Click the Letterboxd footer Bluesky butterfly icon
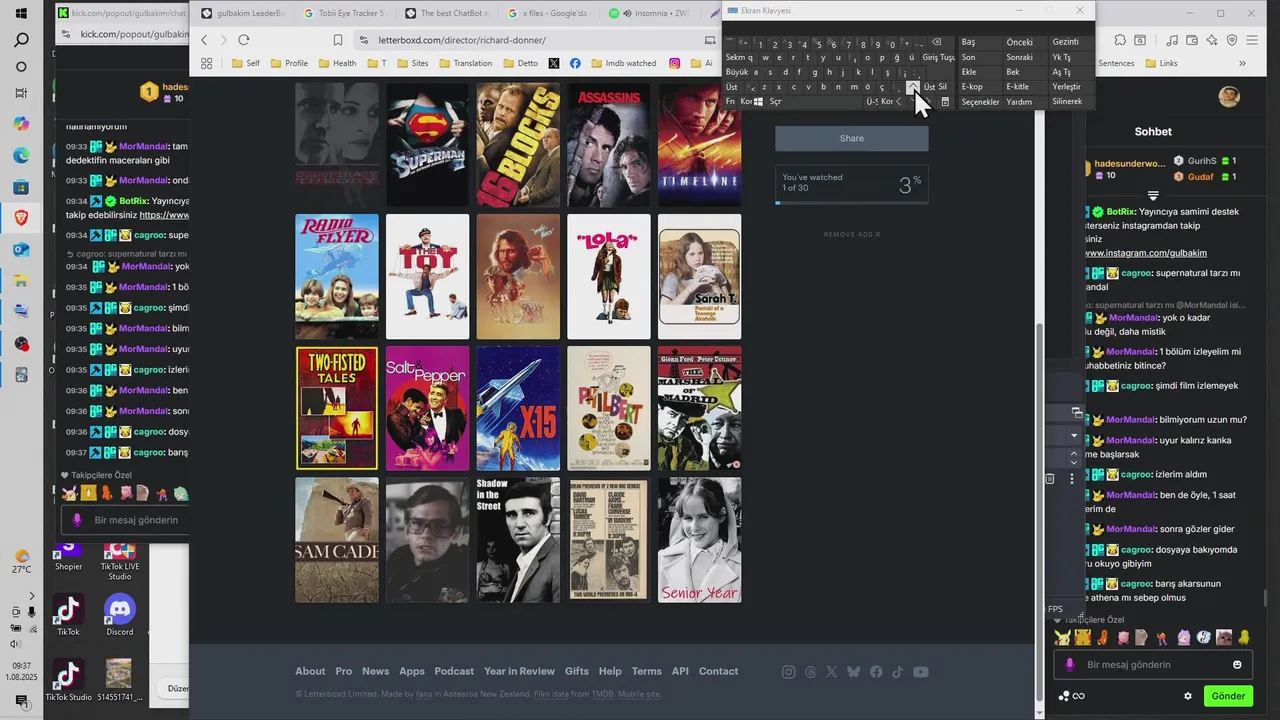This screenshot has height=720, width=1280. point(853,672)
